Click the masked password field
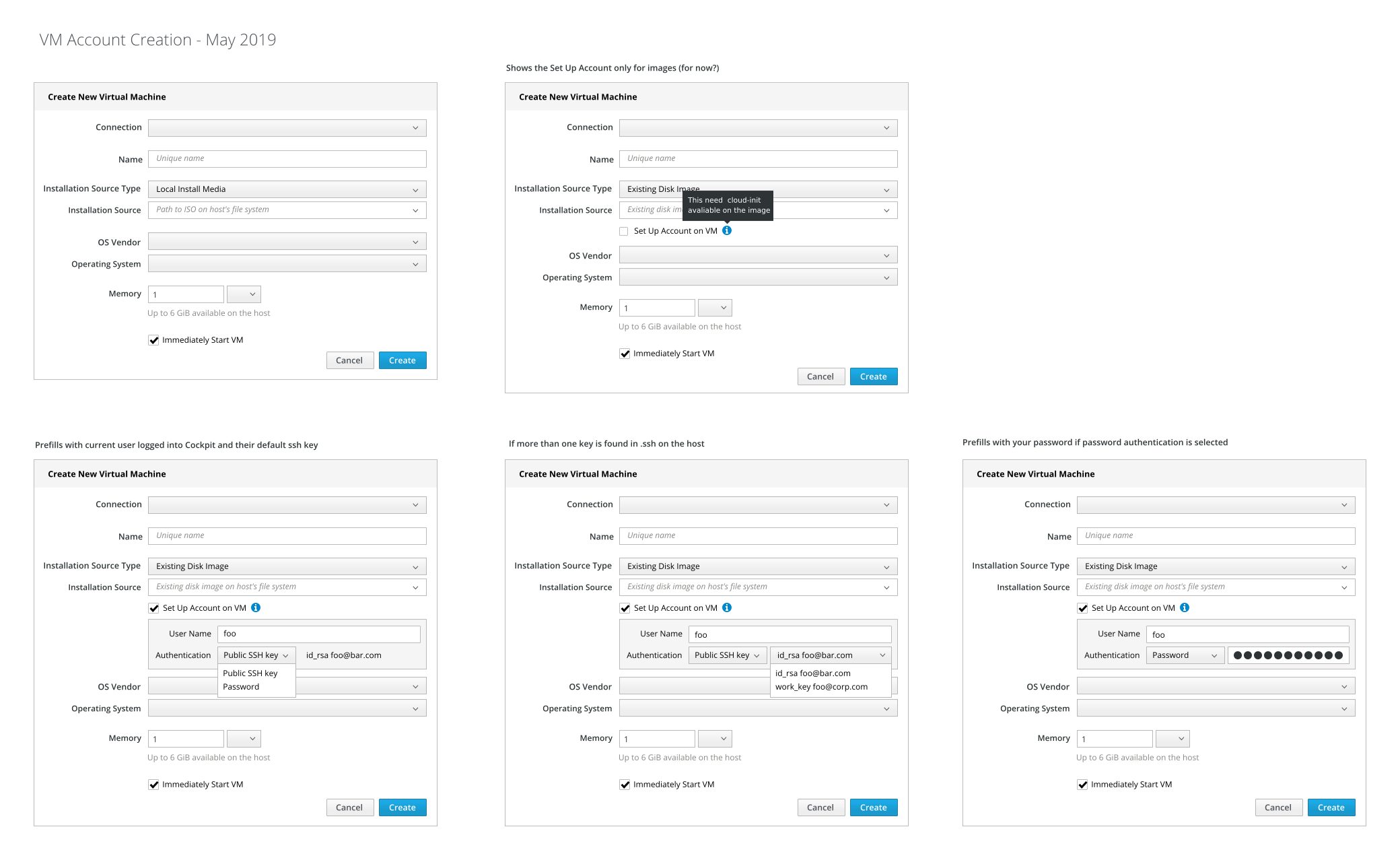This screenshot has height=860, width=1400. point(1288,655)
